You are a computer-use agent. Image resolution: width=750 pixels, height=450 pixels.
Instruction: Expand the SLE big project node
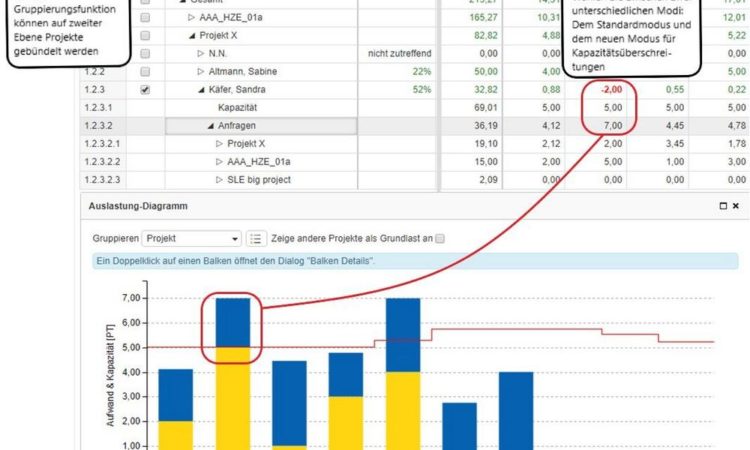tap(219, 180)
